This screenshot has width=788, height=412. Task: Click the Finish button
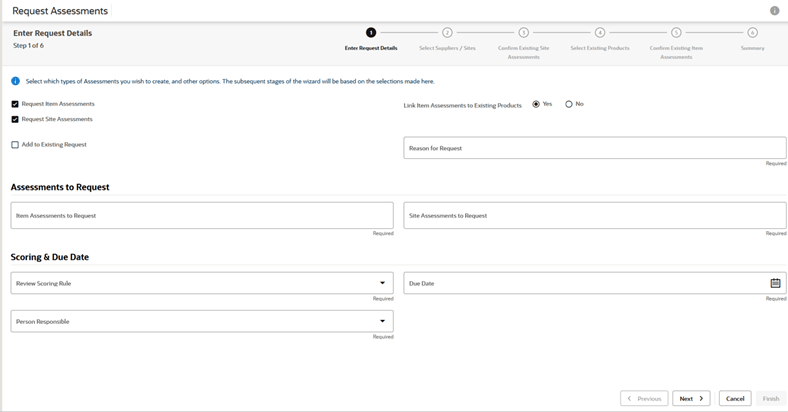tap(770, 398)
